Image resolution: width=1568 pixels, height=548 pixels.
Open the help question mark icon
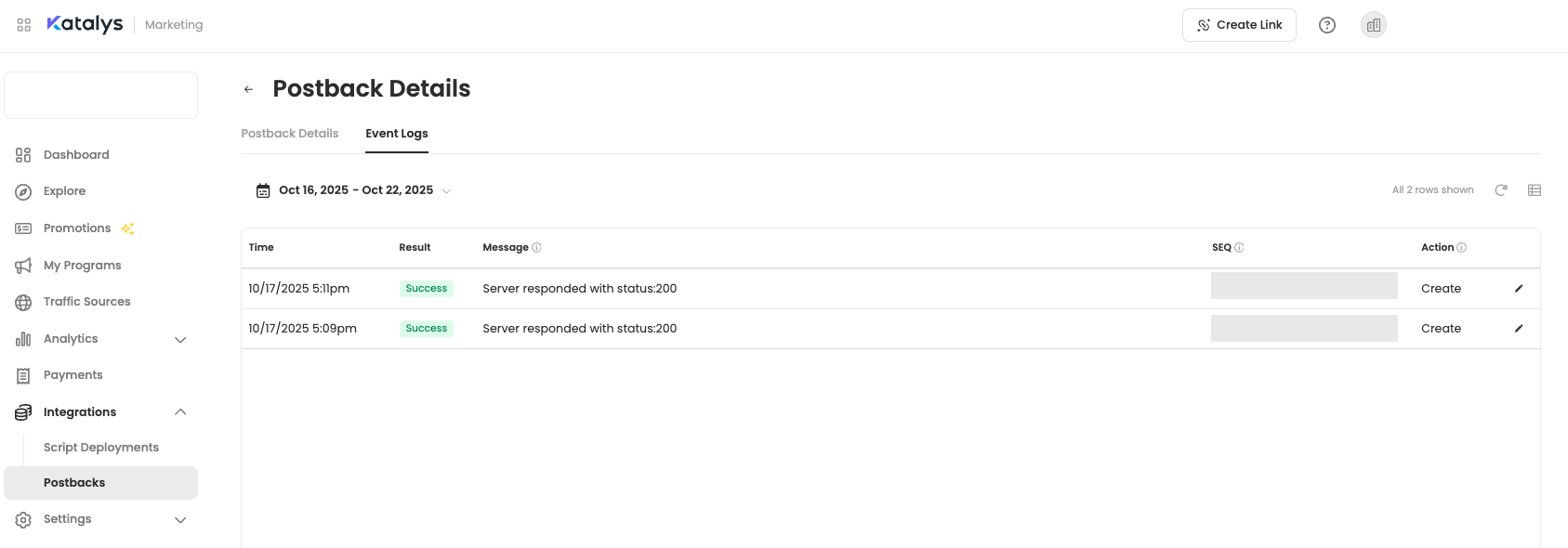pos(1327,25)
